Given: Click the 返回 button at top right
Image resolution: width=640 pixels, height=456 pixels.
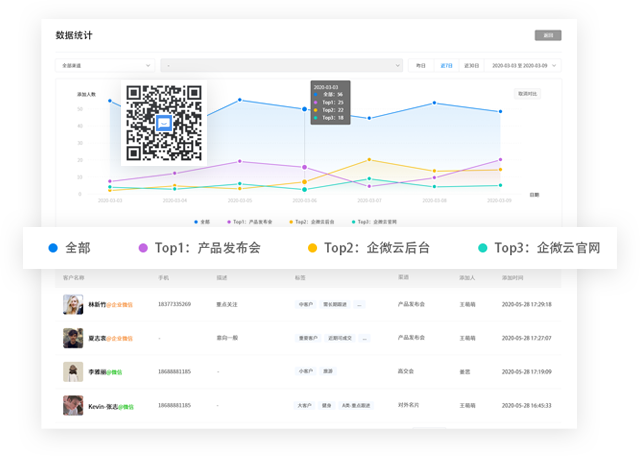Looking at the screenshot, I should point(547,35).
